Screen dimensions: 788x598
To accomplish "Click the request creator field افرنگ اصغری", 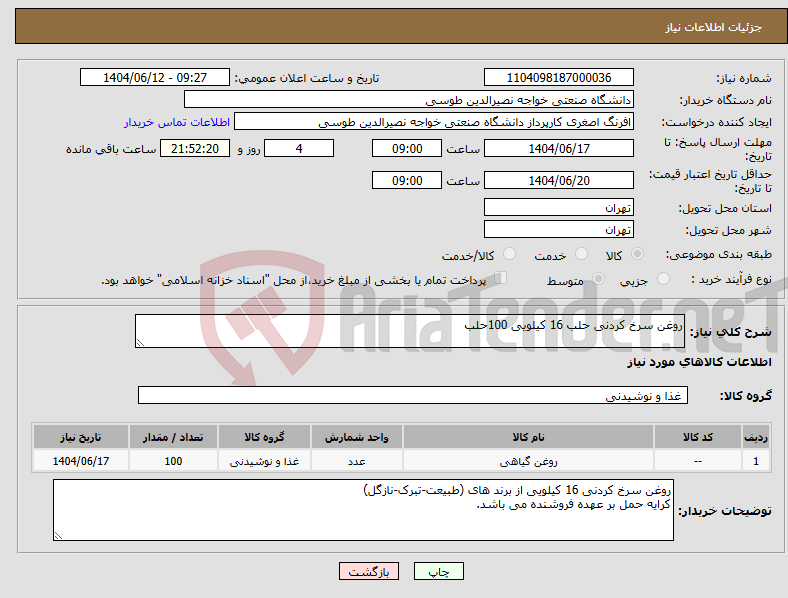I will point(434,122).
